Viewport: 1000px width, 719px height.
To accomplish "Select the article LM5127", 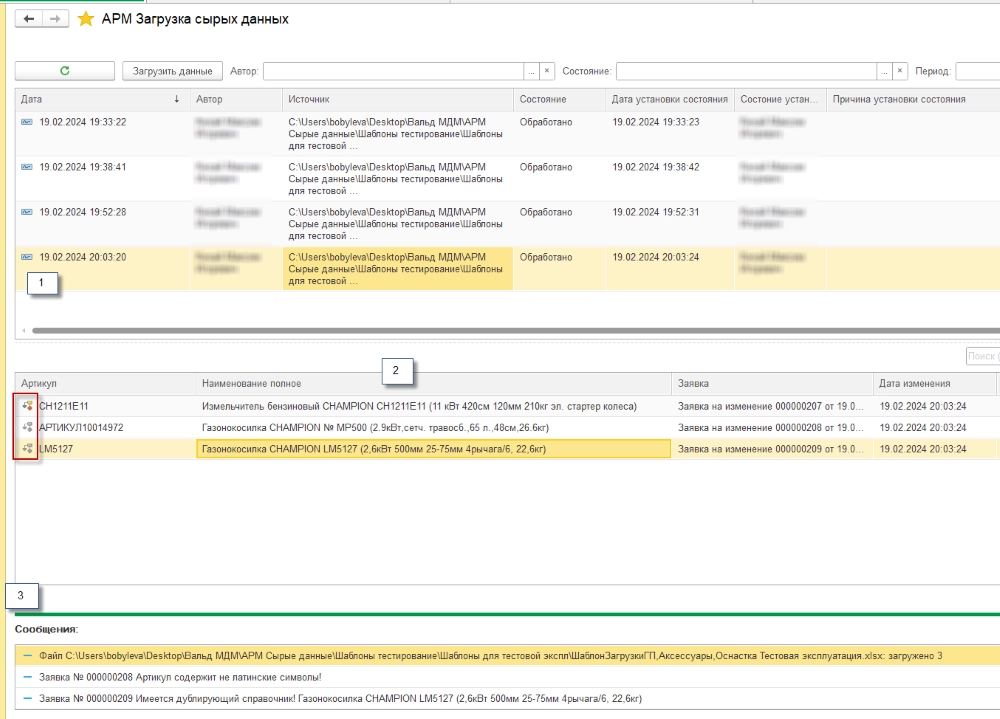I will click(56, 449).
